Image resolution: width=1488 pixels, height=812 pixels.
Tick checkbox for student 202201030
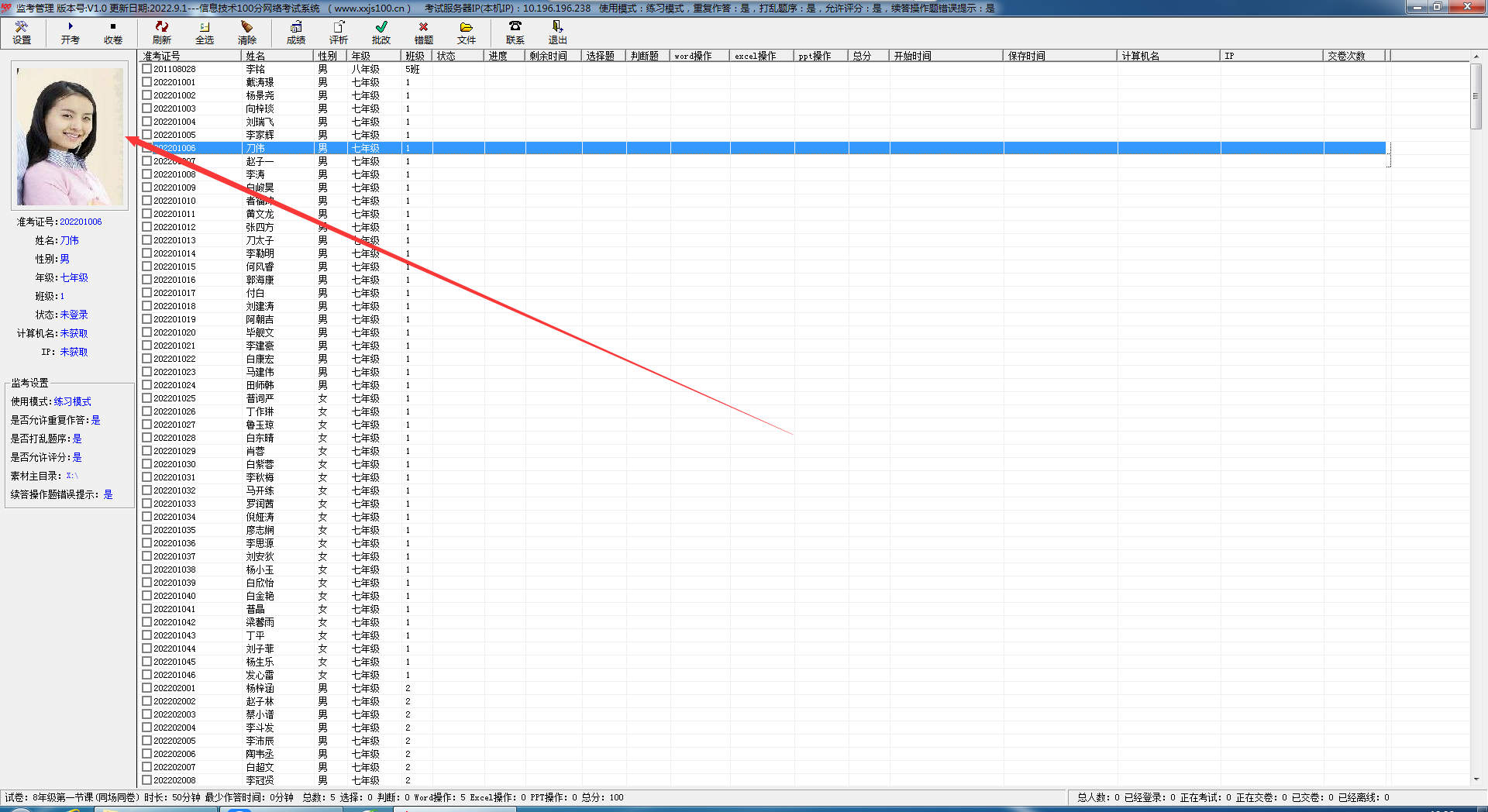click(147, 464)
